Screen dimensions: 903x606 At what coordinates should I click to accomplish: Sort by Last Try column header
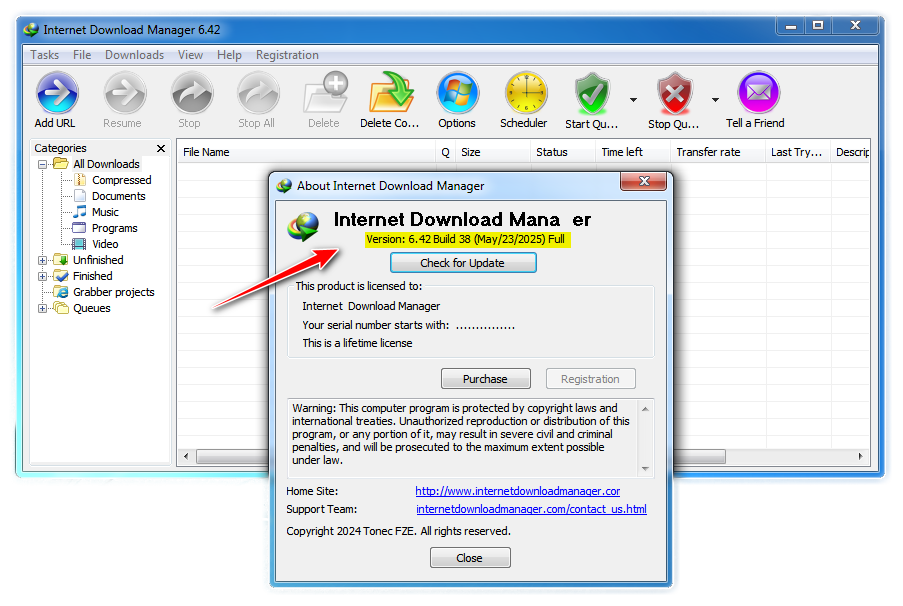(x=798, y=152)
